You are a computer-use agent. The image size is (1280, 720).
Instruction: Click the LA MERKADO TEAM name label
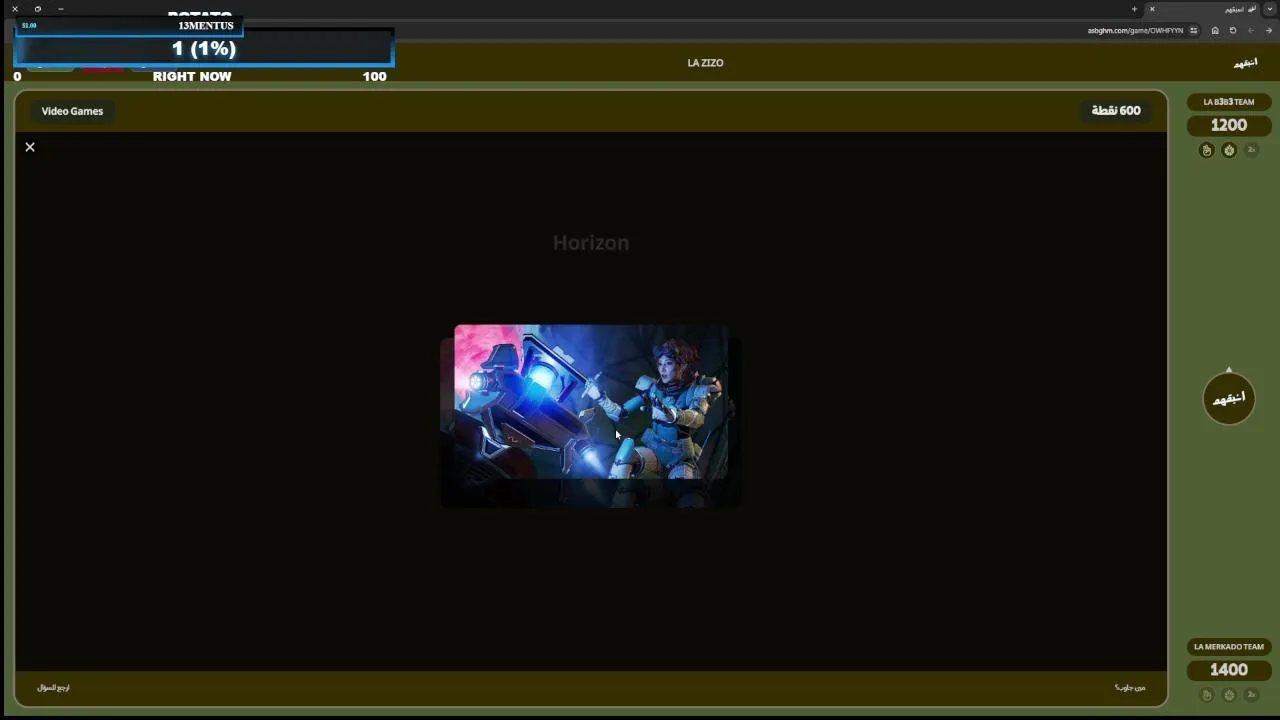[x=1229, y=647]
